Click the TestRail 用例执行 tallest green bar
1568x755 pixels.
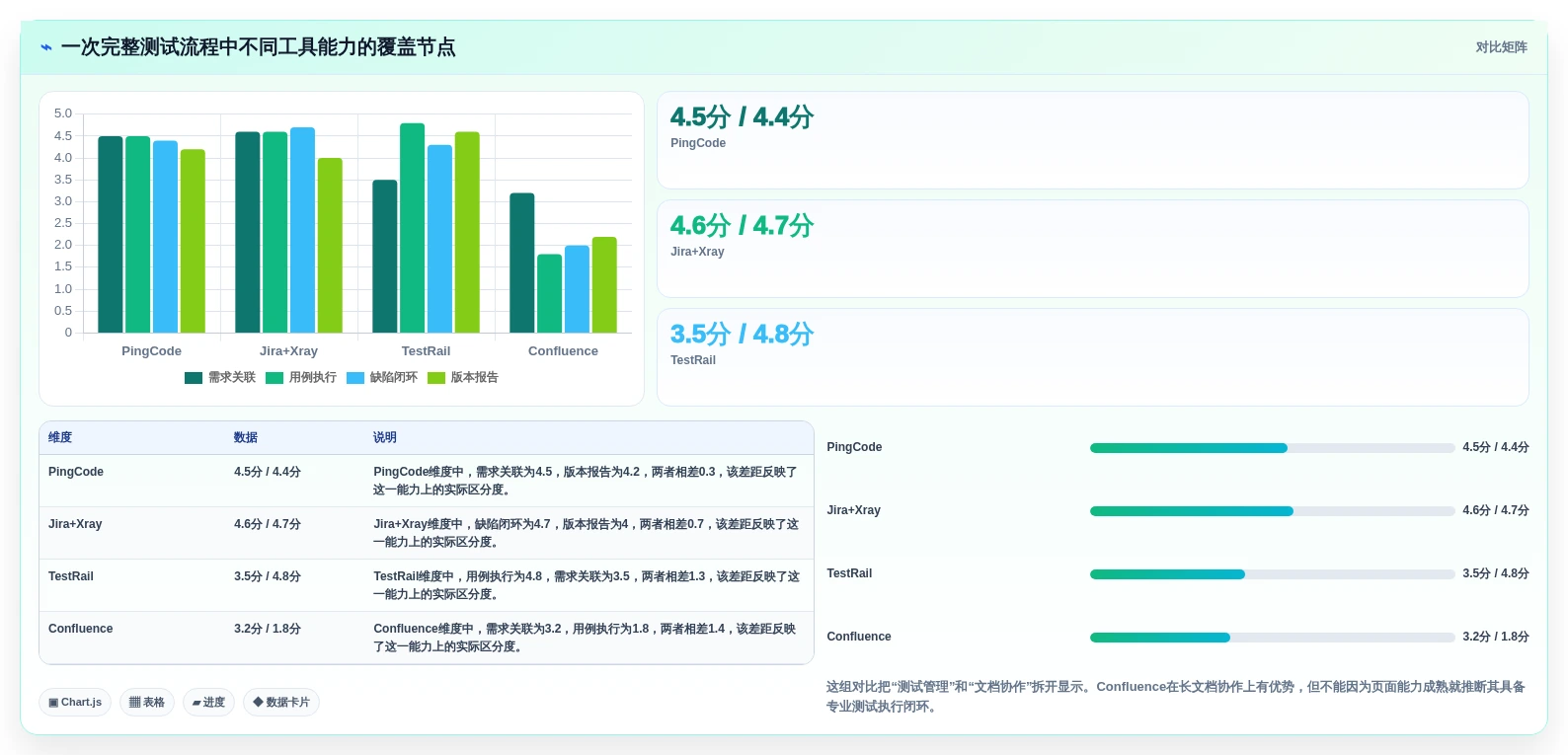(412, 228)
